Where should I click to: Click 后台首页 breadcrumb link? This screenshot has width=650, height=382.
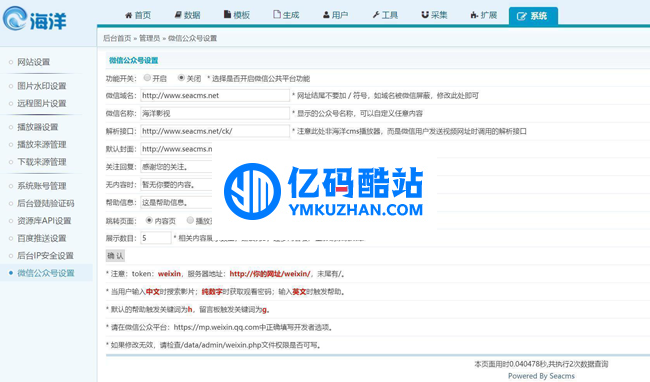pyautogui.click(x=117, y=38)
